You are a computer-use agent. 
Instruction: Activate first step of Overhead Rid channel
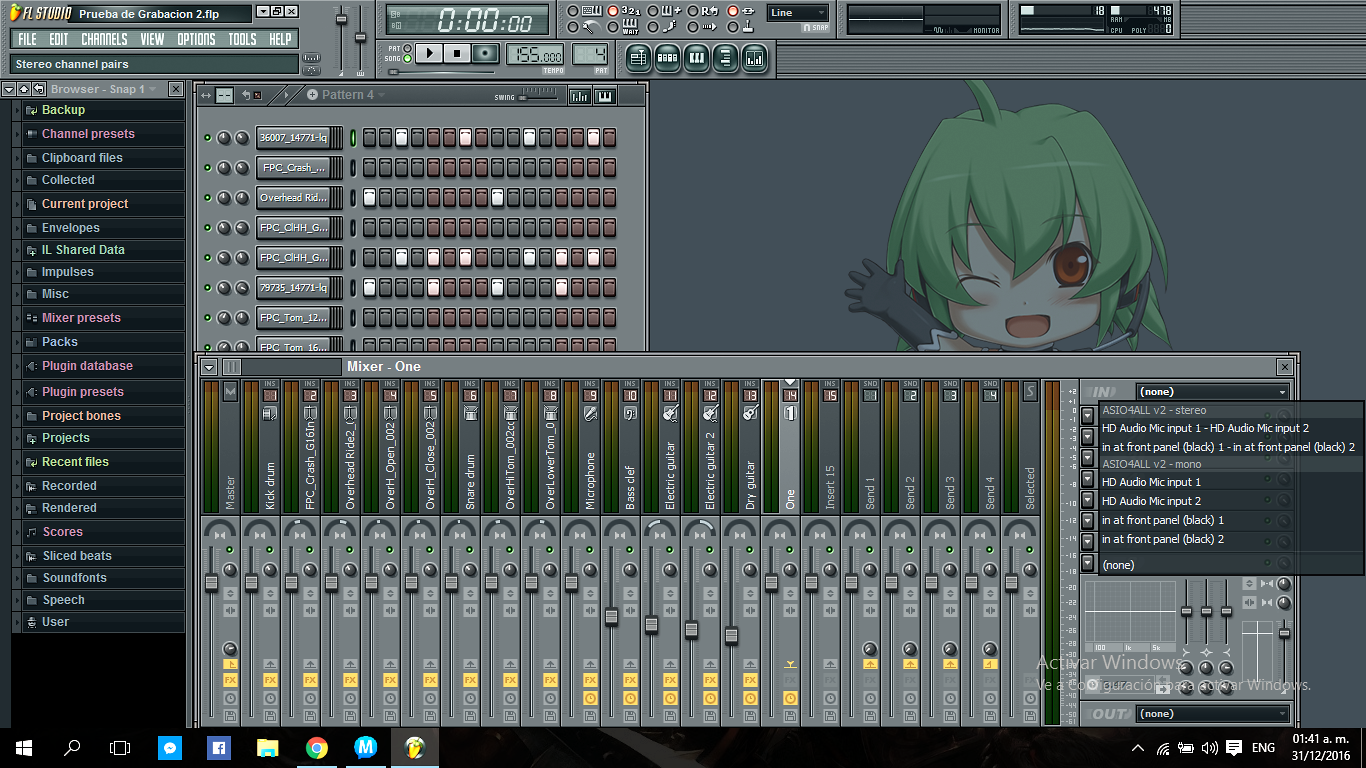tap(369, 198)
